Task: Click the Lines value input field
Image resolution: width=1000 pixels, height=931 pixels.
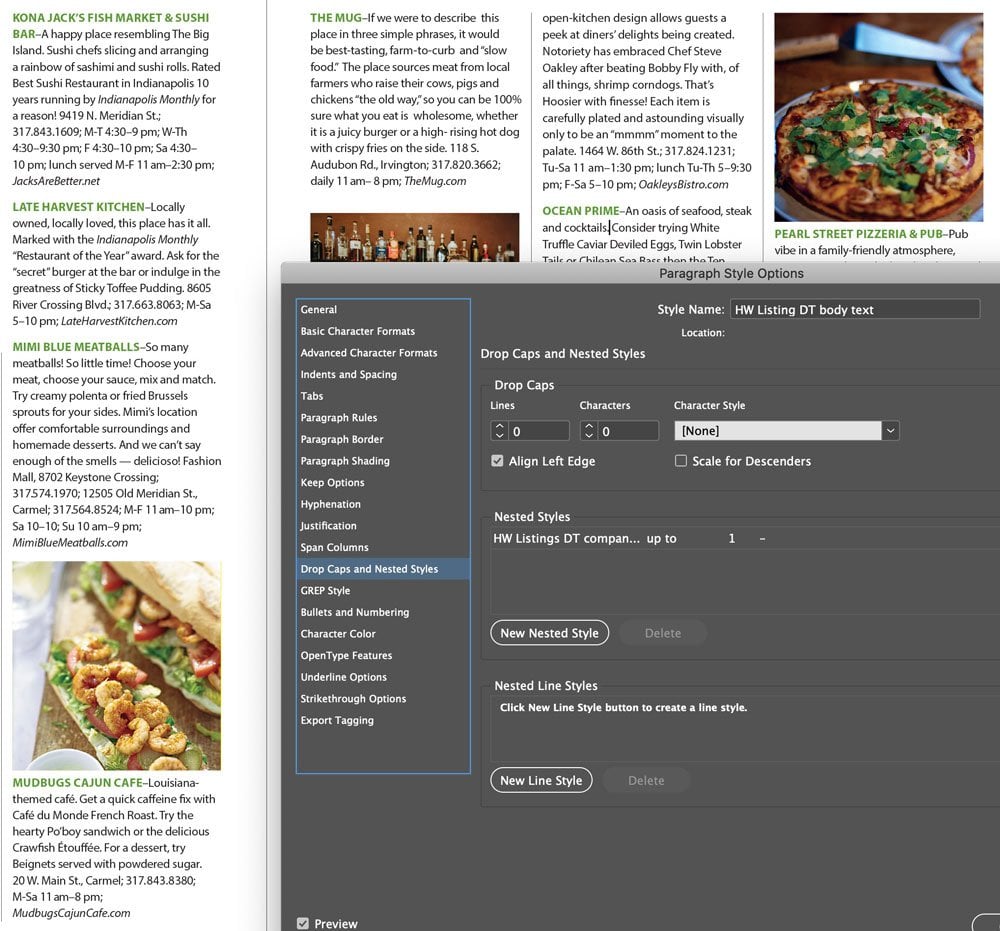Action: [538, 431]
